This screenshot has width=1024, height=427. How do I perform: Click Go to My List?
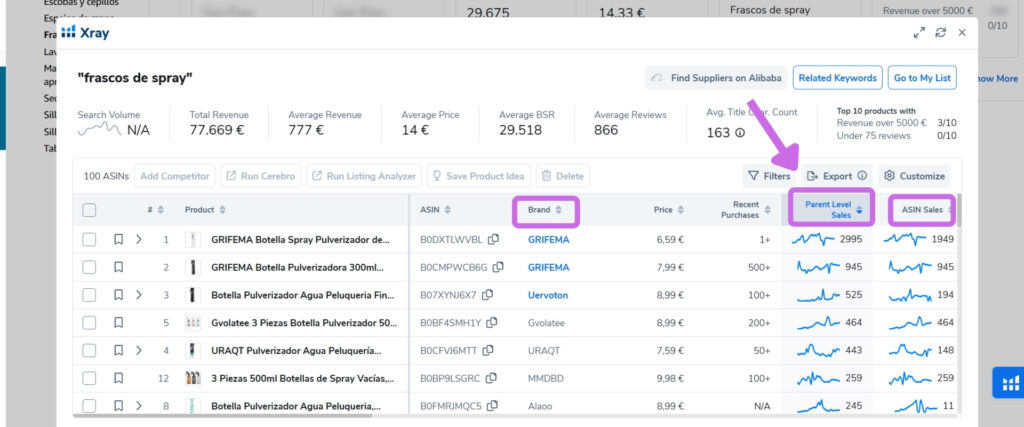click(x=922, y=78)
